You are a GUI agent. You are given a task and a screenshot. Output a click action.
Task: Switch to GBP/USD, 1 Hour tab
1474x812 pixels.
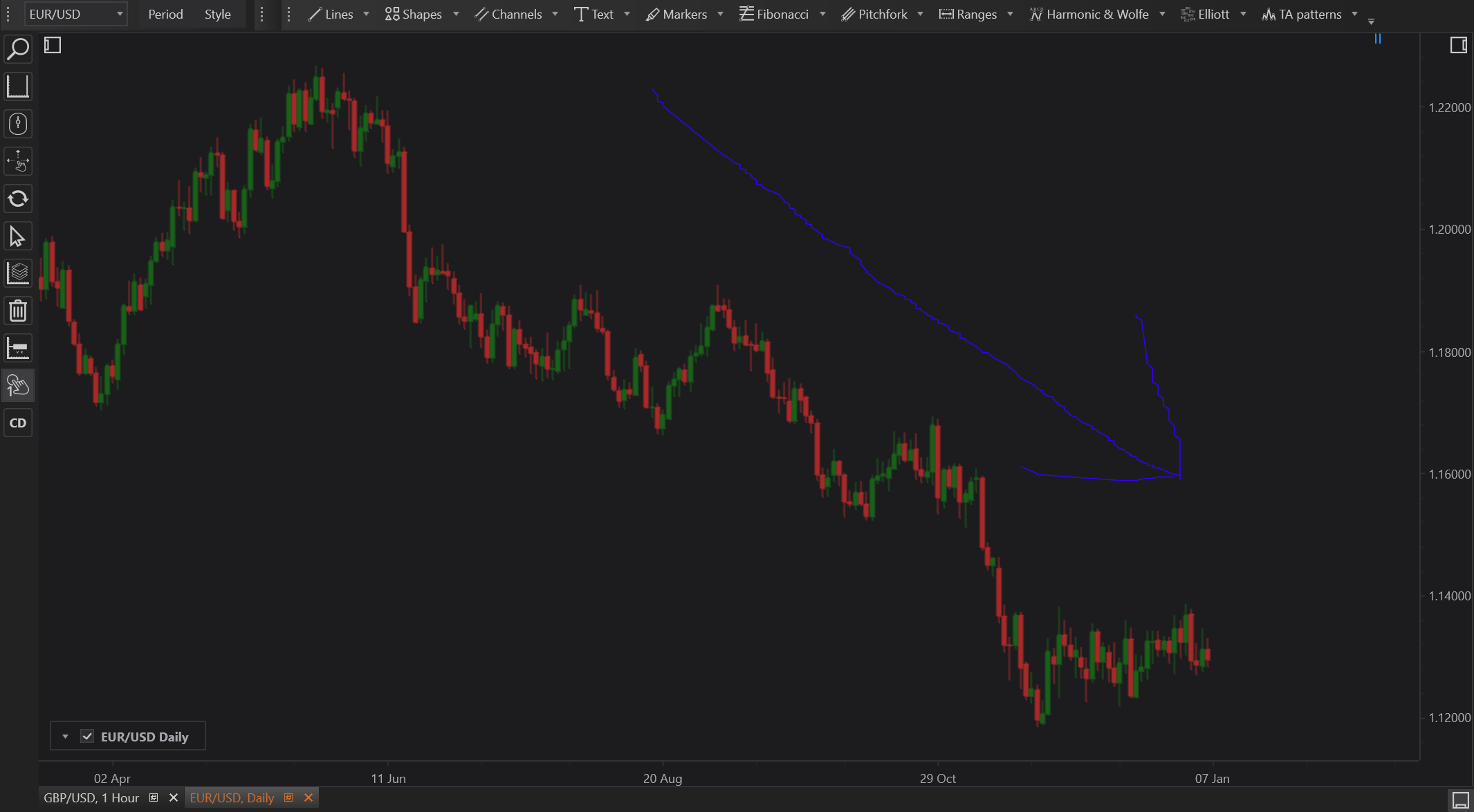[91, 797]
